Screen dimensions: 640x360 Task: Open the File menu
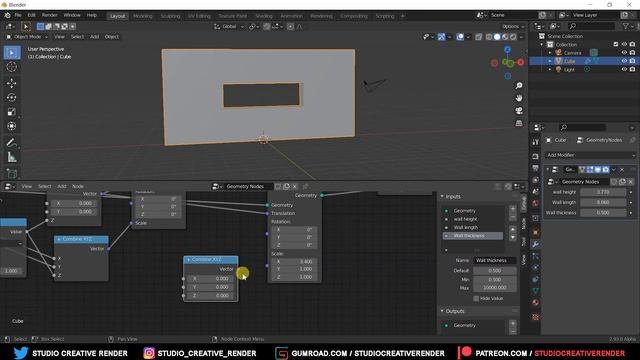click(18, 15)
